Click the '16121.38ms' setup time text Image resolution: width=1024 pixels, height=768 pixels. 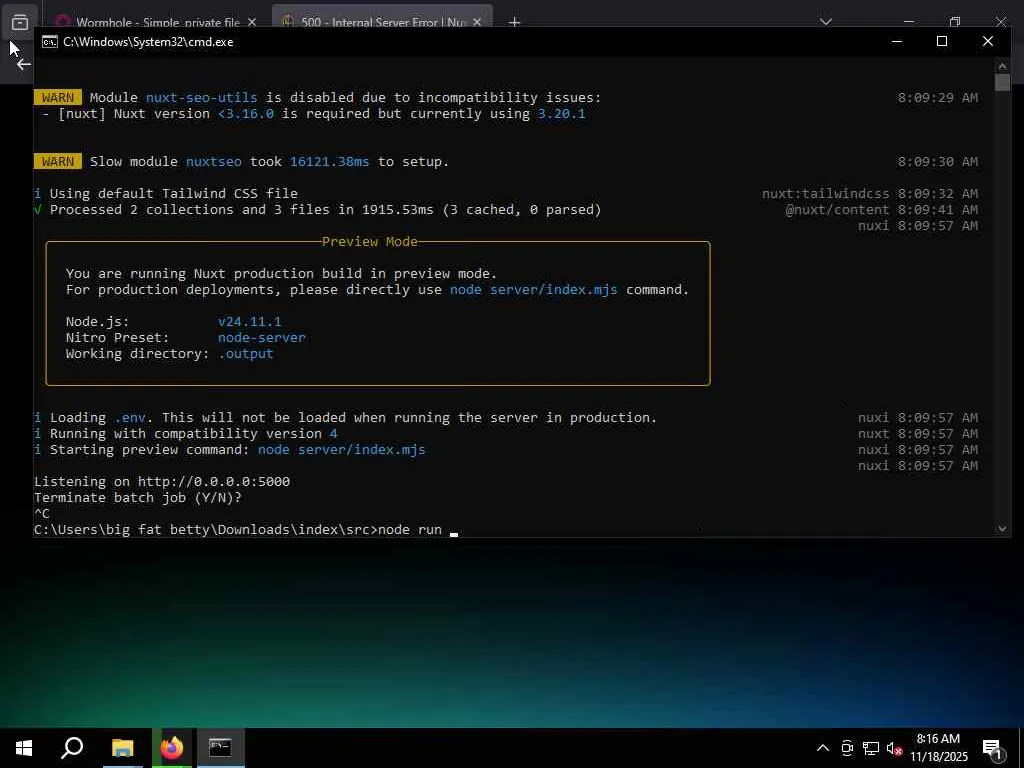click(330, 161)
